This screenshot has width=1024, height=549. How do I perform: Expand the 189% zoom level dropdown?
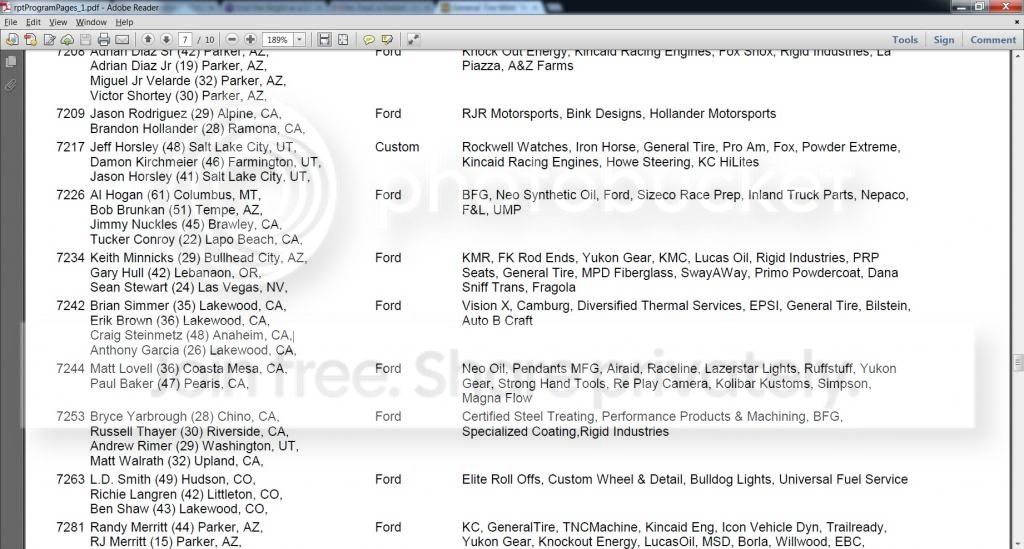[299, 40]
